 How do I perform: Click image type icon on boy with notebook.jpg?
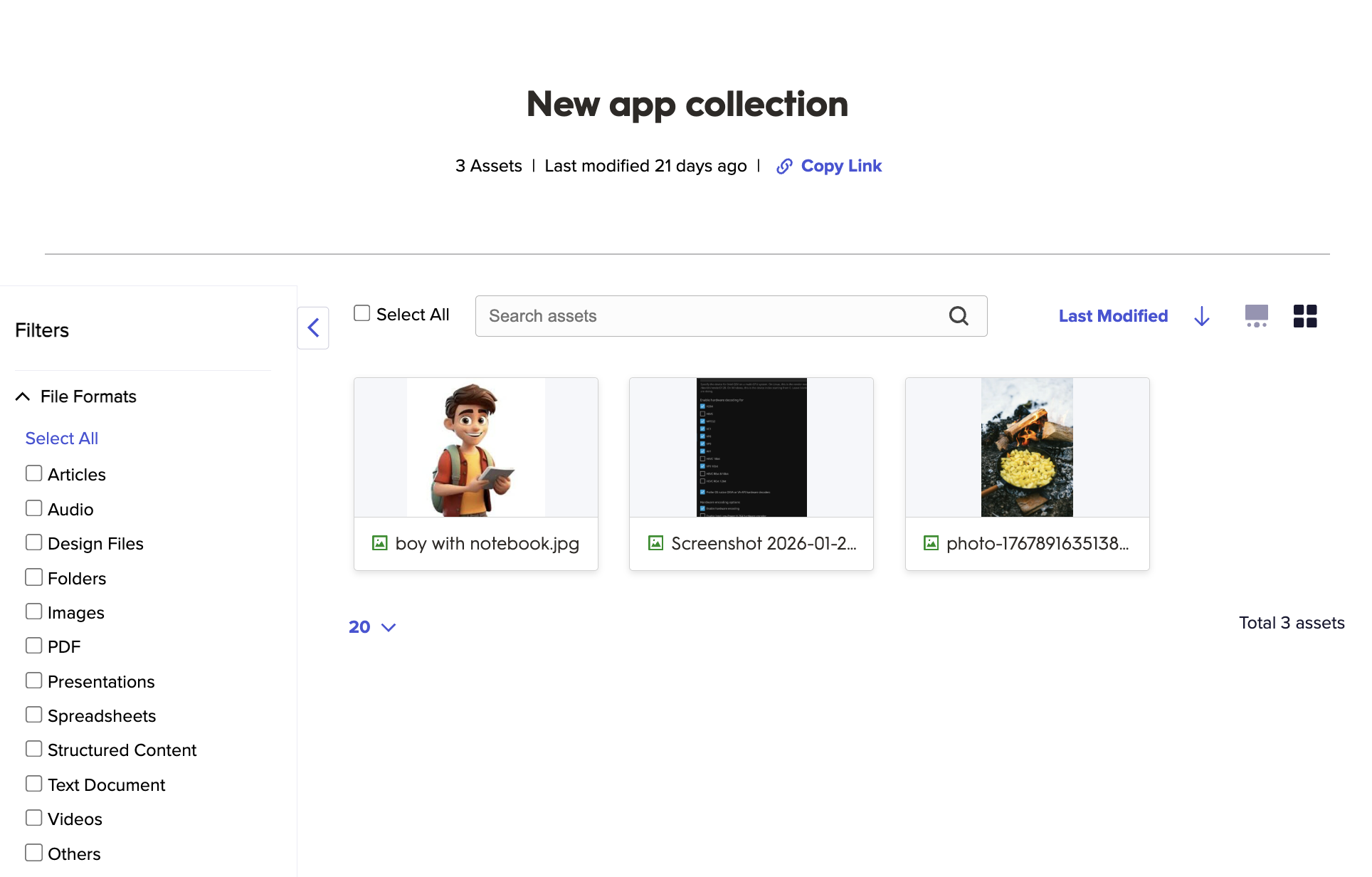(x=380, y=543)
